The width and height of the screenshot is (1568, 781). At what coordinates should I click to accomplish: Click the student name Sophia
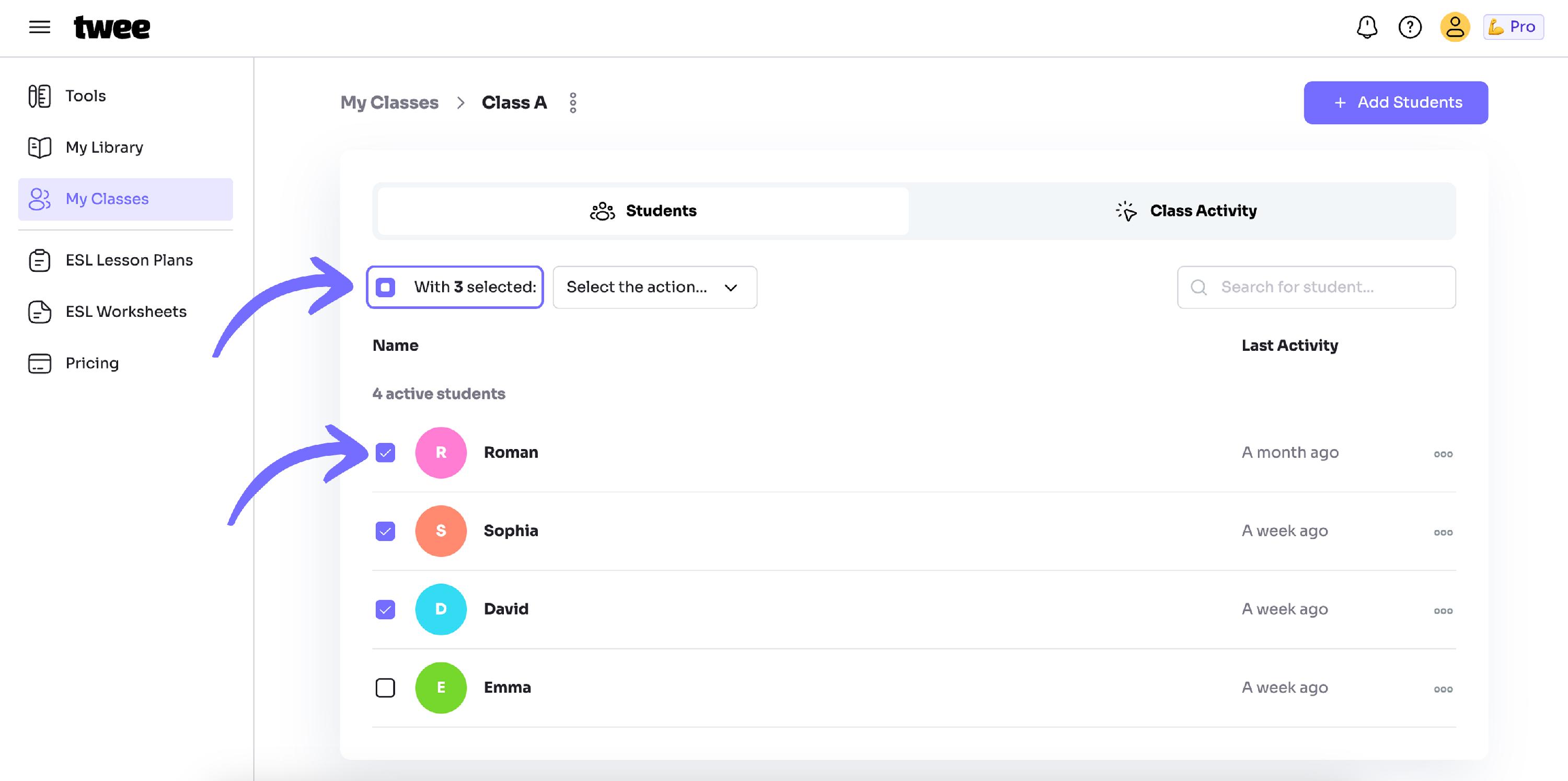click(x=511, y=532)
